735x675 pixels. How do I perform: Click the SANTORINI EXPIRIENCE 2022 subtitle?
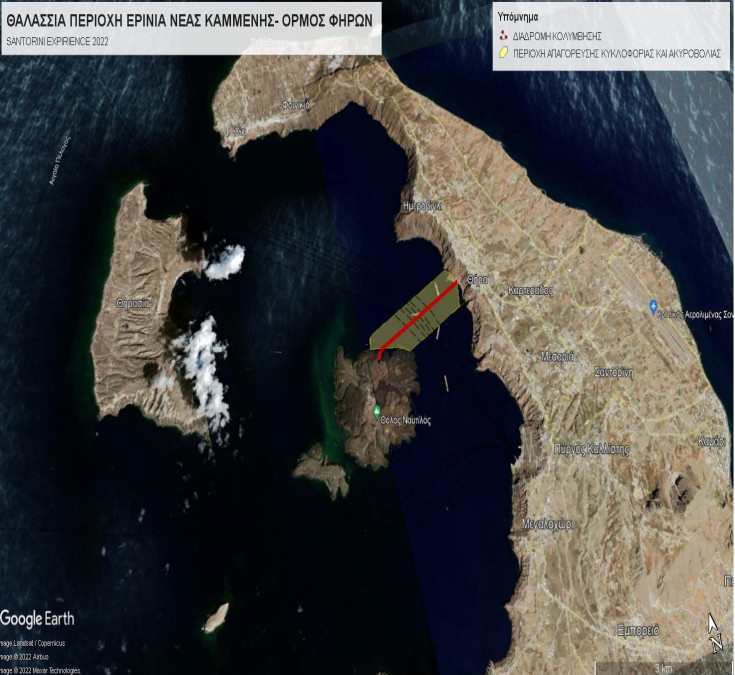(x=58, y=41)
